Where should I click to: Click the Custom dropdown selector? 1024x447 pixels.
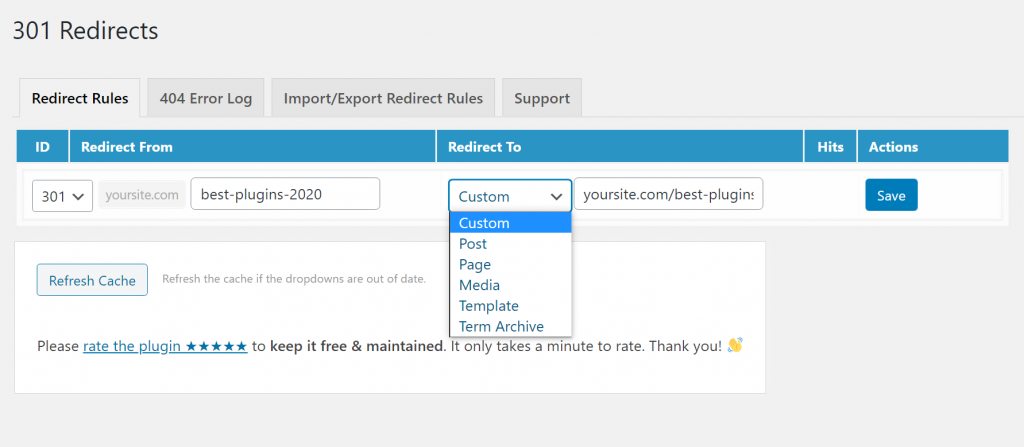click(x=510, y=196)
